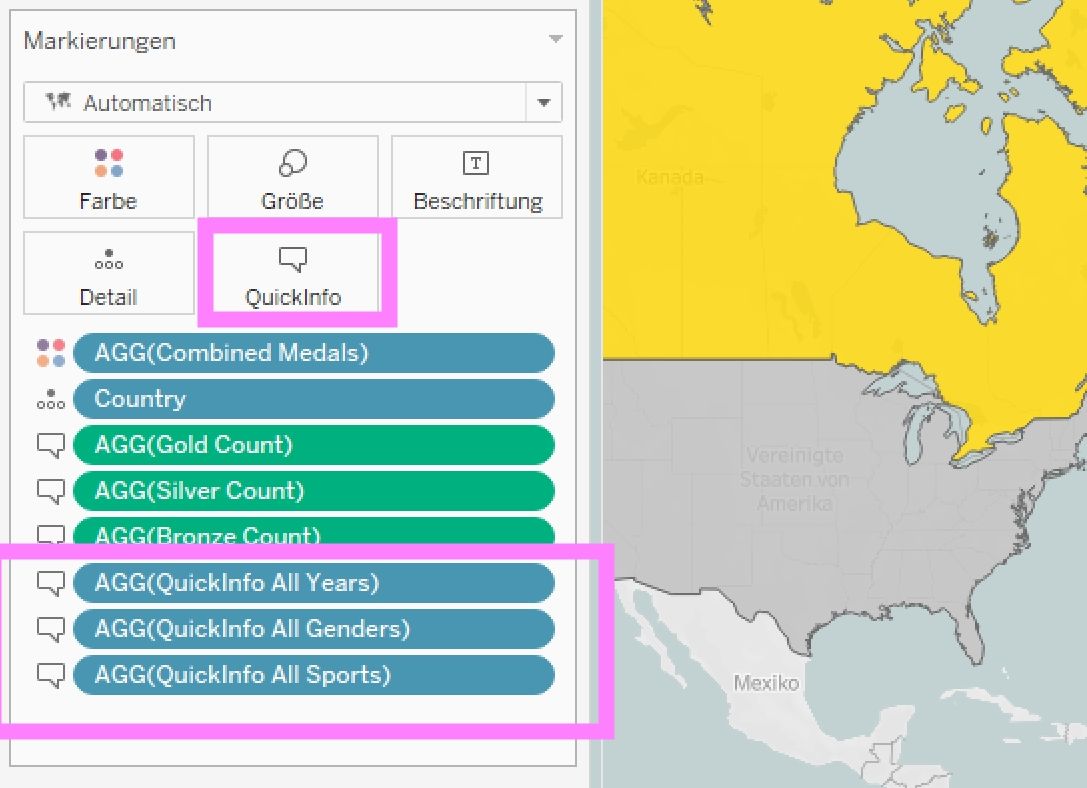Open the Automatisch mark type dropdown

point(293,103)
